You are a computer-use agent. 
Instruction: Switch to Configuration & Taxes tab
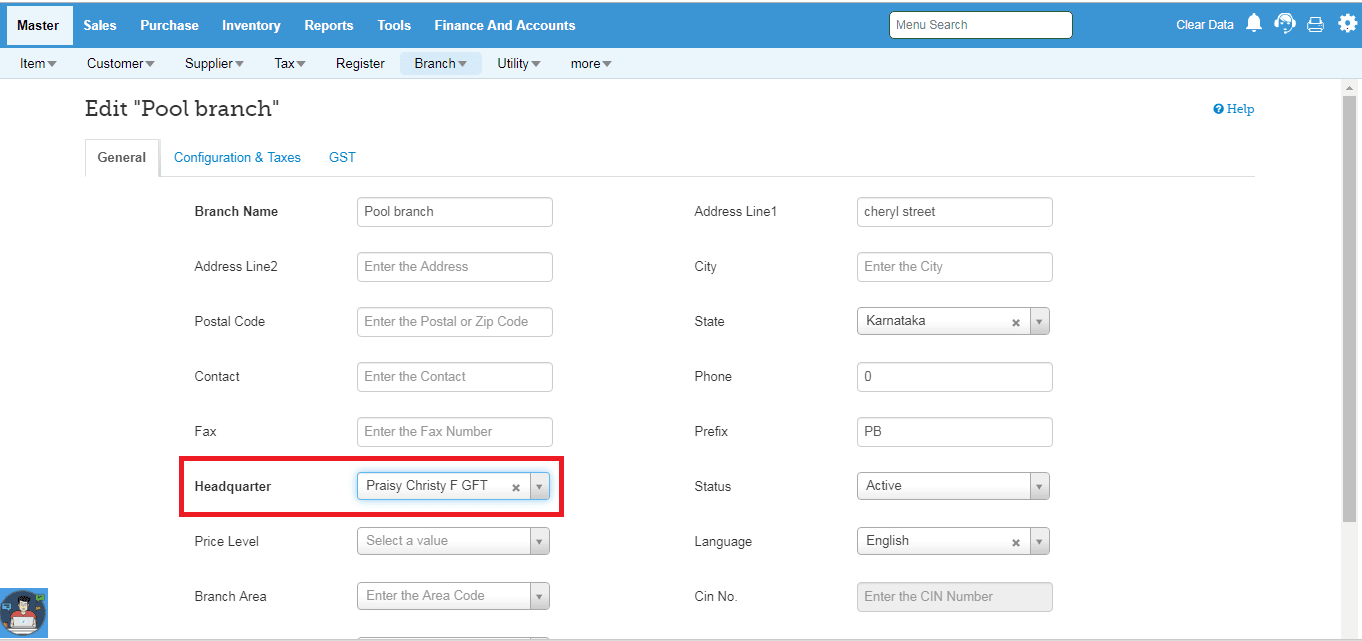click(x=237, y=158)
